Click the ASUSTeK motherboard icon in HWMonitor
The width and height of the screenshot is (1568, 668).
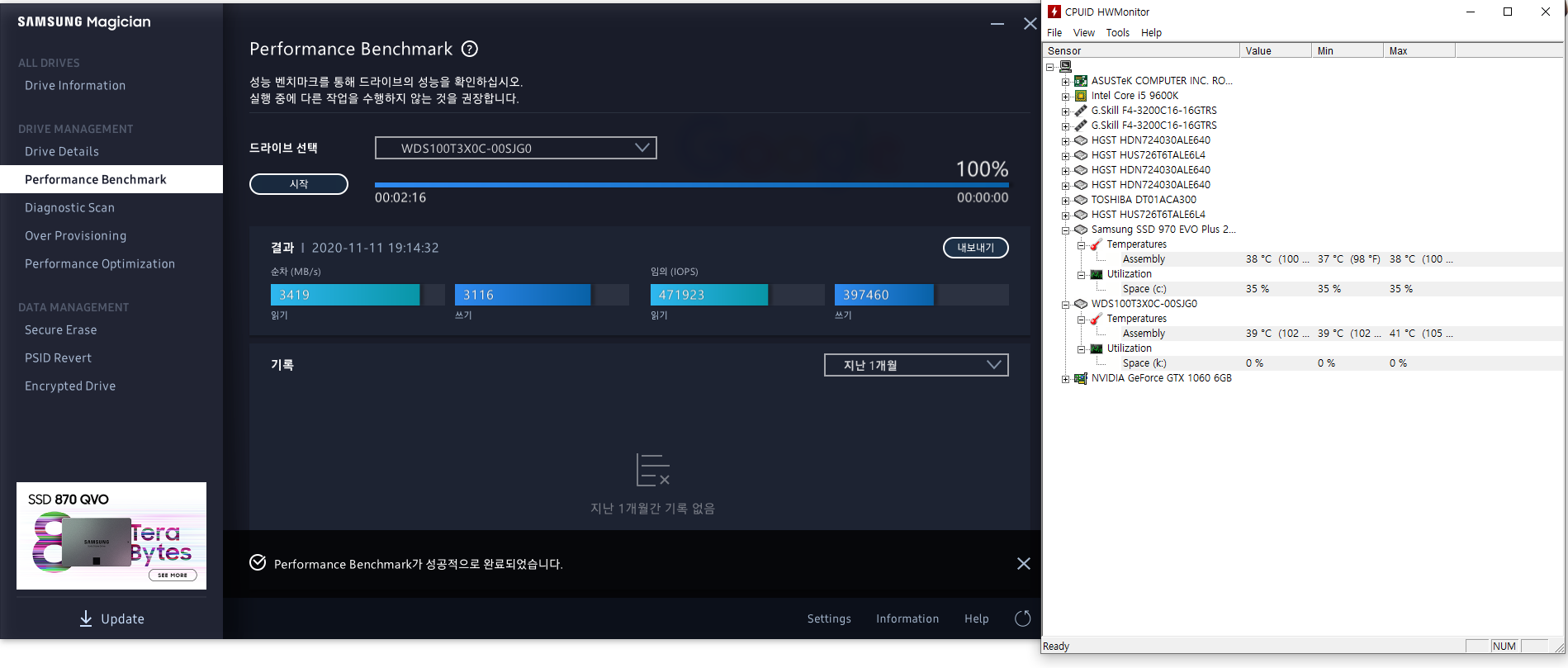click(x=1081, y=81)
